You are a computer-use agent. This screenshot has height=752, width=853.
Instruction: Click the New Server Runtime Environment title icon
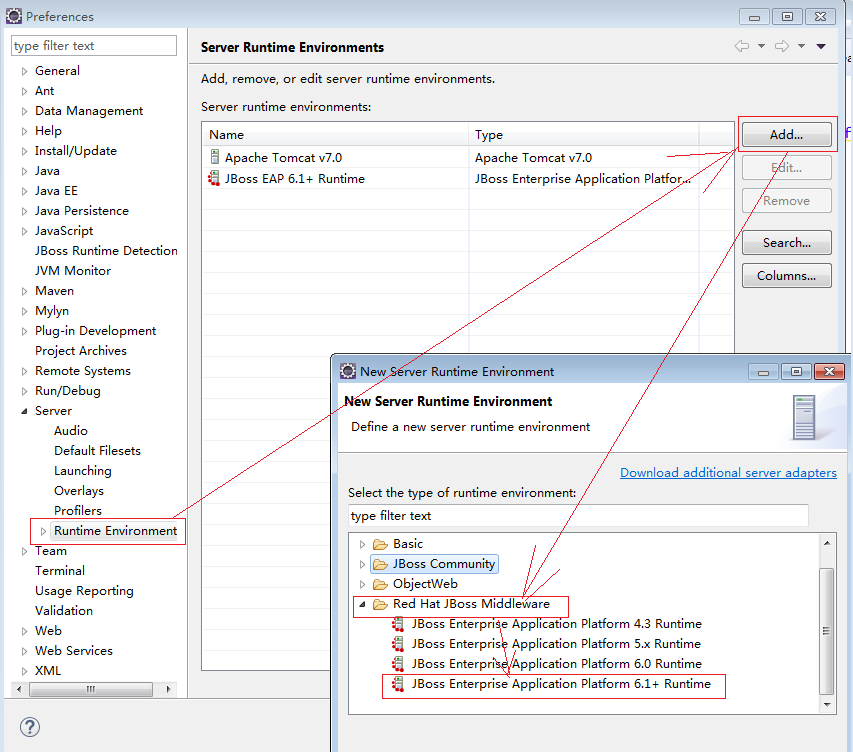pos(348,372)
